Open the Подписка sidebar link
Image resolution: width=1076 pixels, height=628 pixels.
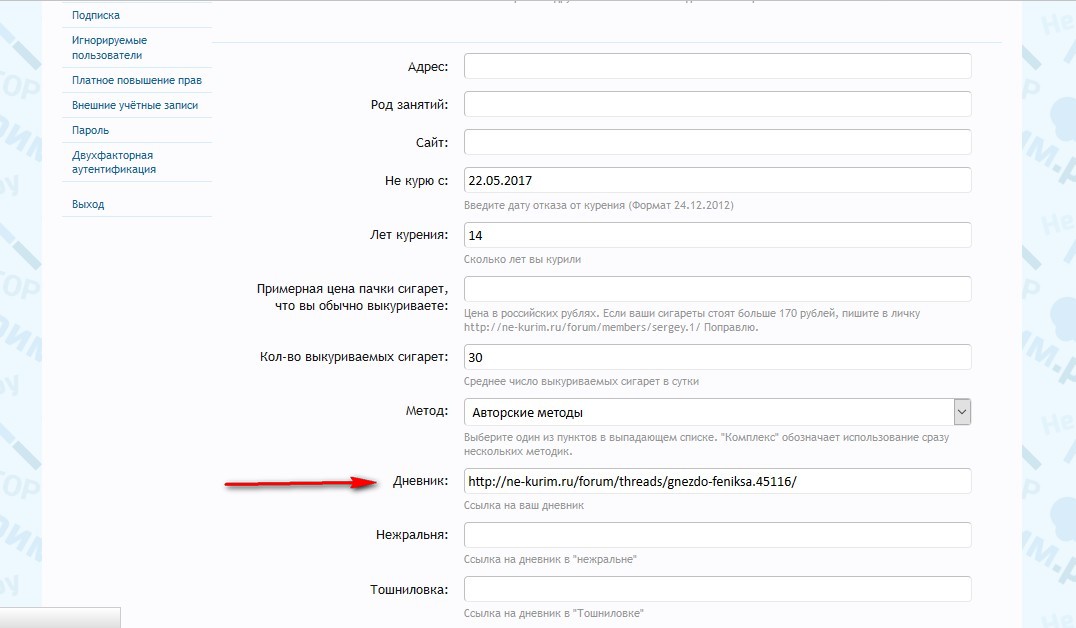coord(95,15)
